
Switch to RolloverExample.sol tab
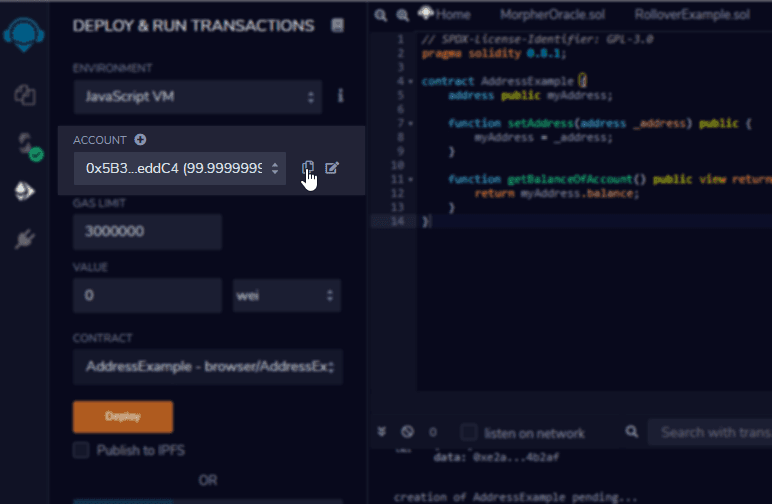692,15
